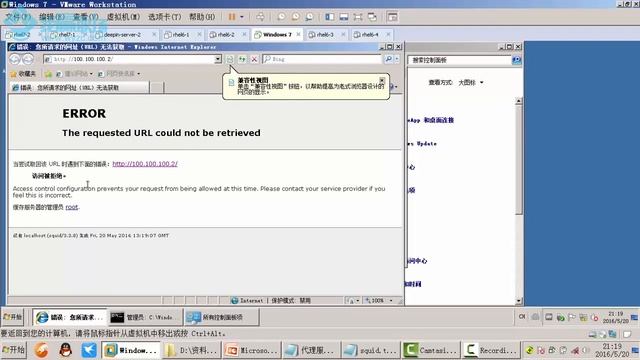Click the root administrator link
The image size is (640, 360).
pyautogui.click(x=71, y=207)
